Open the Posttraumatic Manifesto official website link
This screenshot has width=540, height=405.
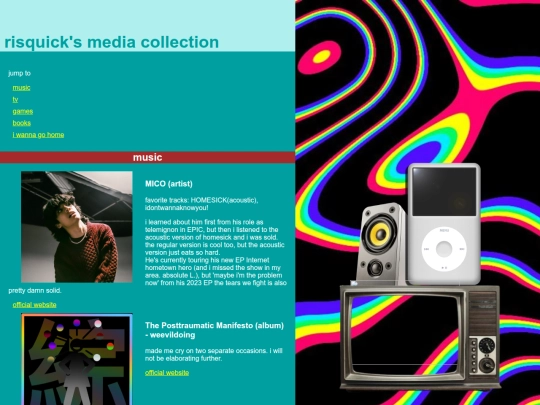(x=167, y=372)
